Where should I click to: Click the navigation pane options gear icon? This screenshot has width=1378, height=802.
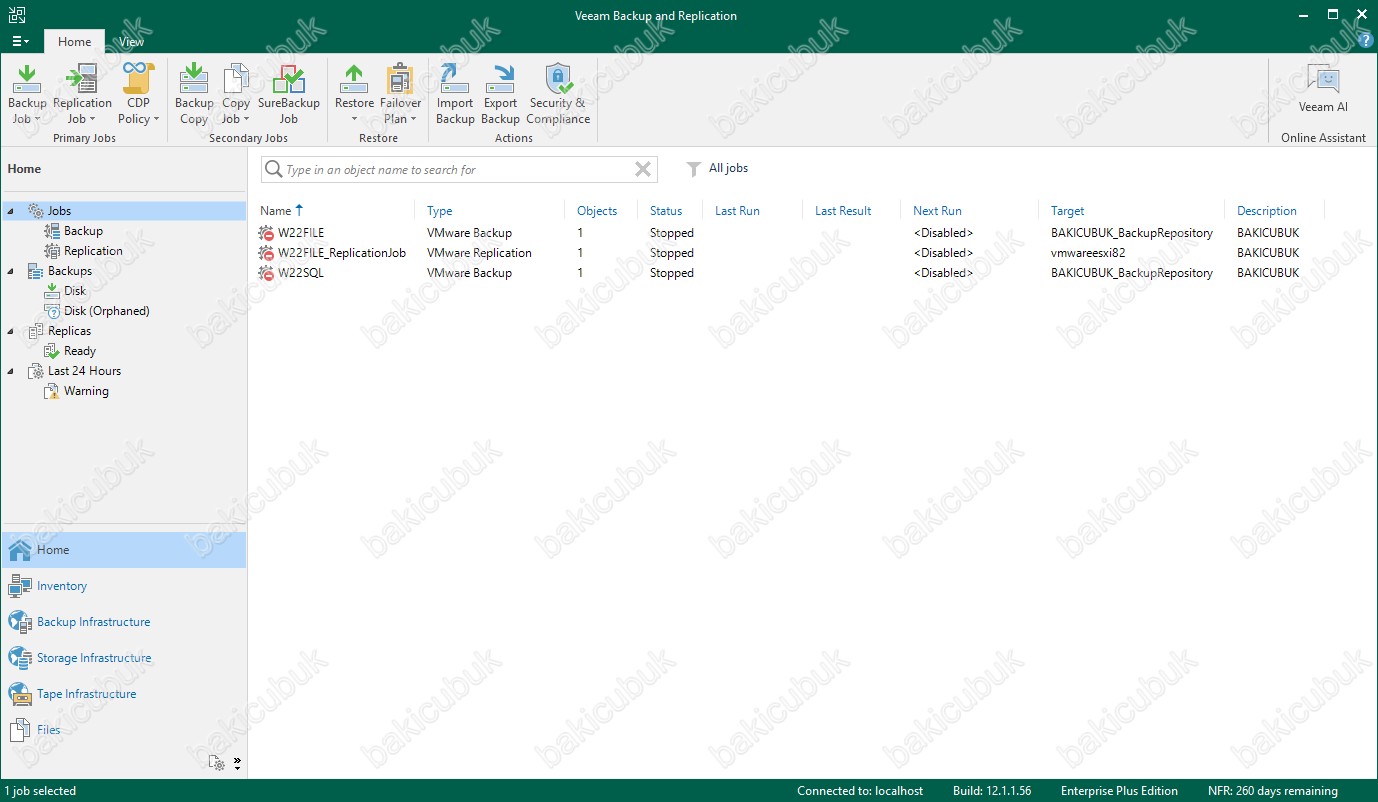[217, 763]
